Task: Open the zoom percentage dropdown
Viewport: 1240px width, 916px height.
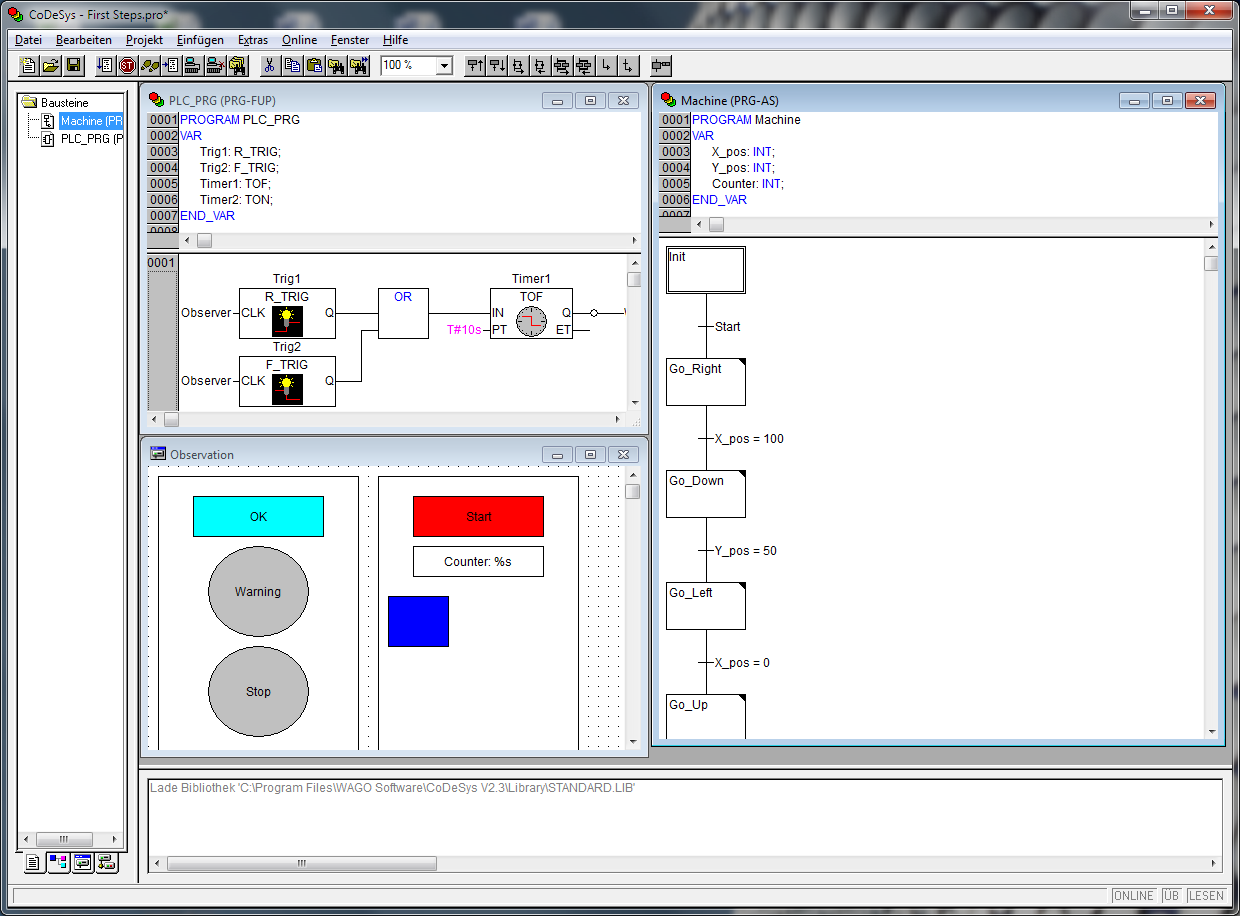Action: (x=444, y=66)
